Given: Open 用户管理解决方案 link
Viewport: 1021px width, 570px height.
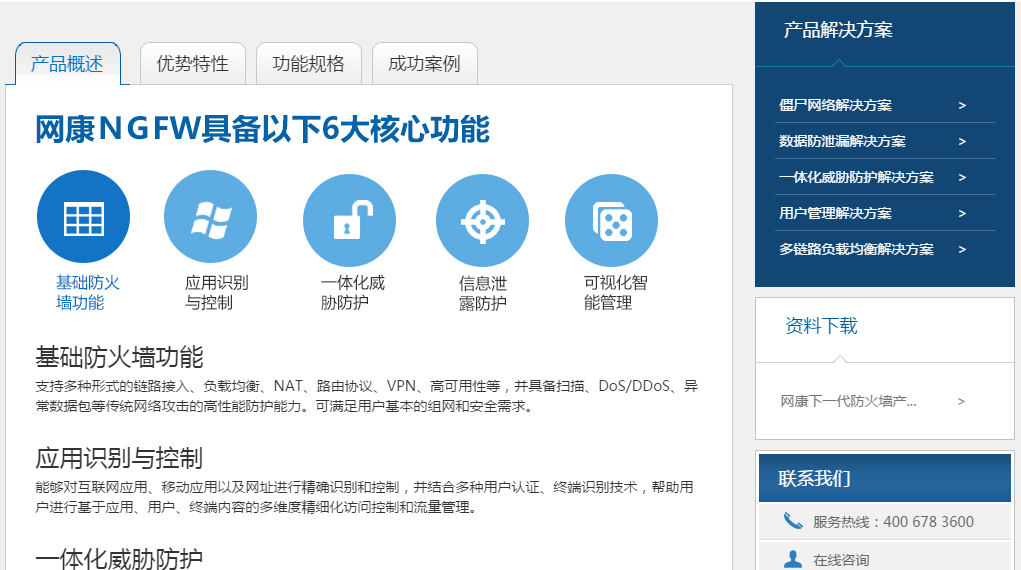Looking at the screenshot, I should click(x=835, y=213).
